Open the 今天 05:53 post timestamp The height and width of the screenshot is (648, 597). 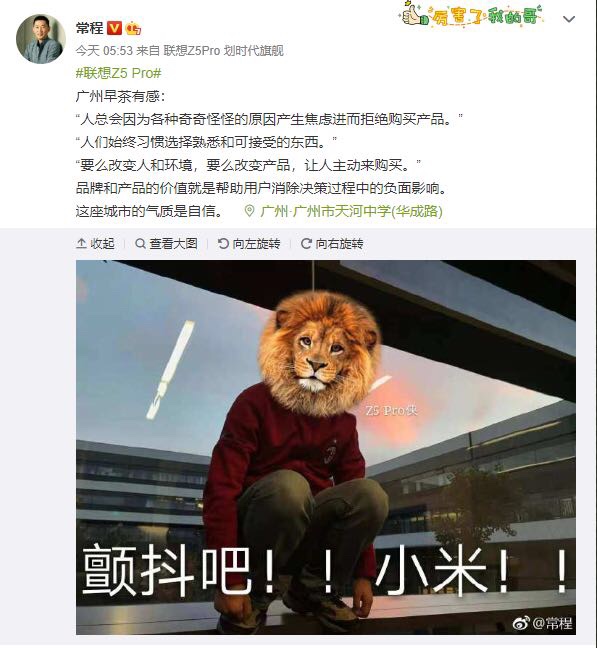pyautogui.click(x=104, y=51)
